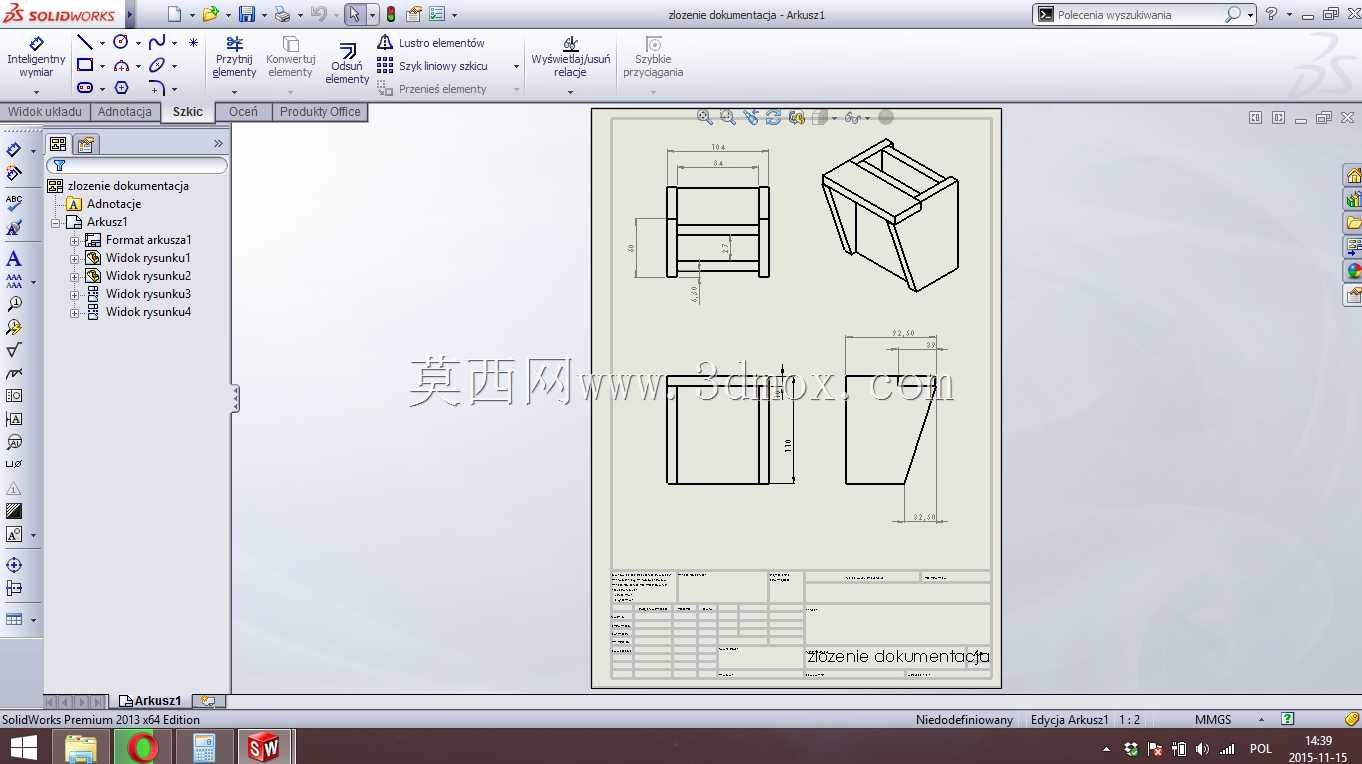Select the Szkic tab

click(188, 112)
